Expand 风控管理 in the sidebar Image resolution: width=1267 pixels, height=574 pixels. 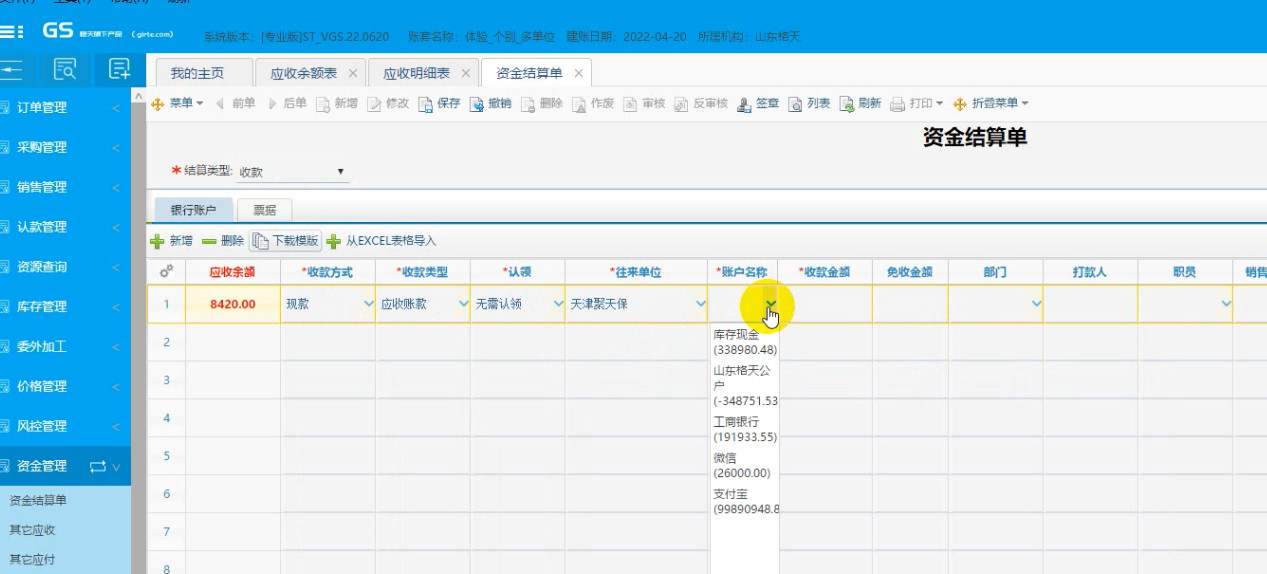pyautogui.click(x=65, y=426)
